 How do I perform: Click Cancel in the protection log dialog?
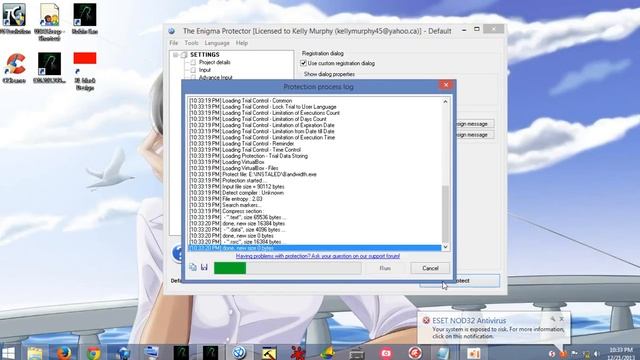click(430, 268)
